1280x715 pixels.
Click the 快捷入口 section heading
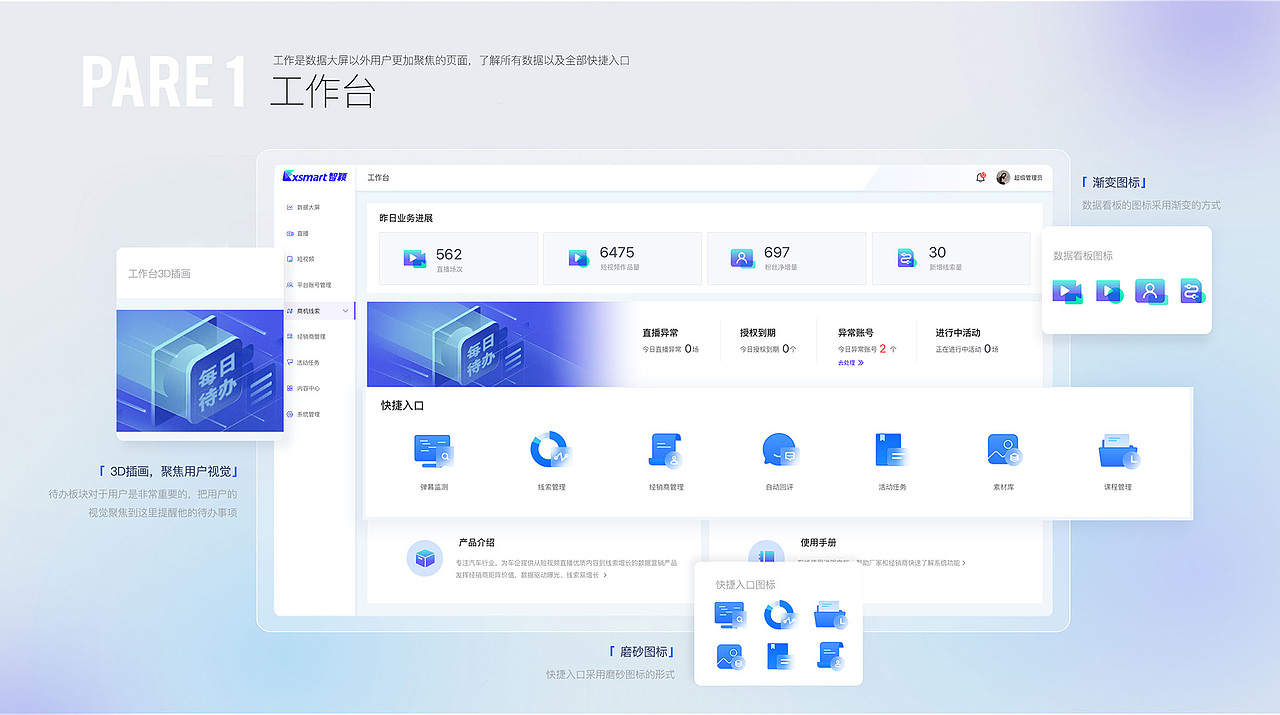tap(403, 406)
